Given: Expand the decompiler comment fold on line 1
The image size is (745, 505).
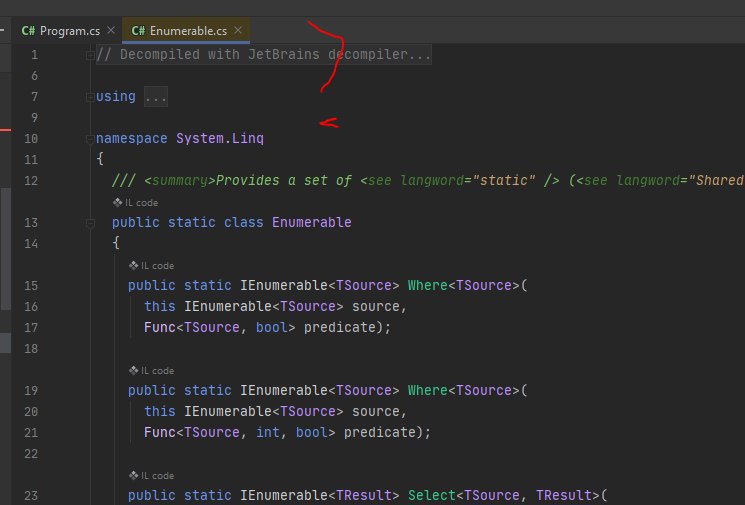Looking at the screenshot, I should click(x=90, y=56).
